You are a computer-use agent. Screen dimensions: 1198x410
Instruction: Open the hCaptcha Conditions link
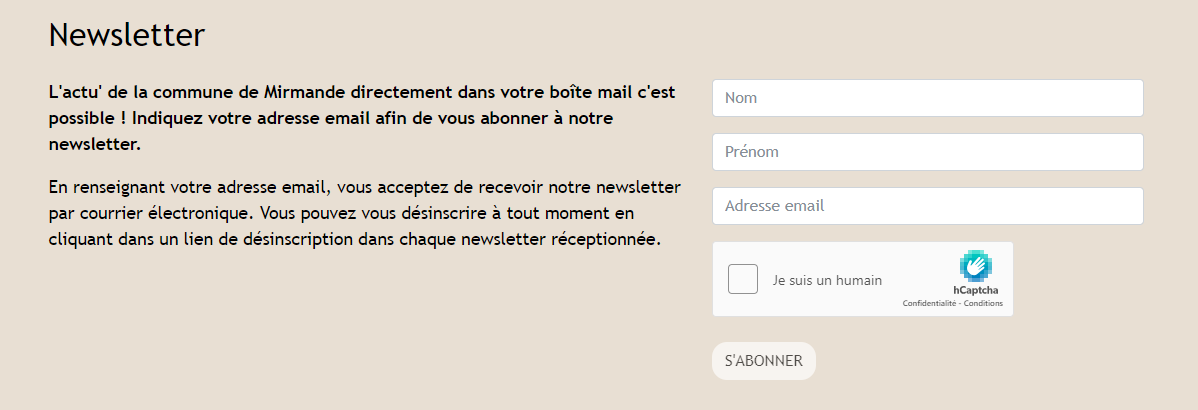pyautogui.click(x=983, y=303)
